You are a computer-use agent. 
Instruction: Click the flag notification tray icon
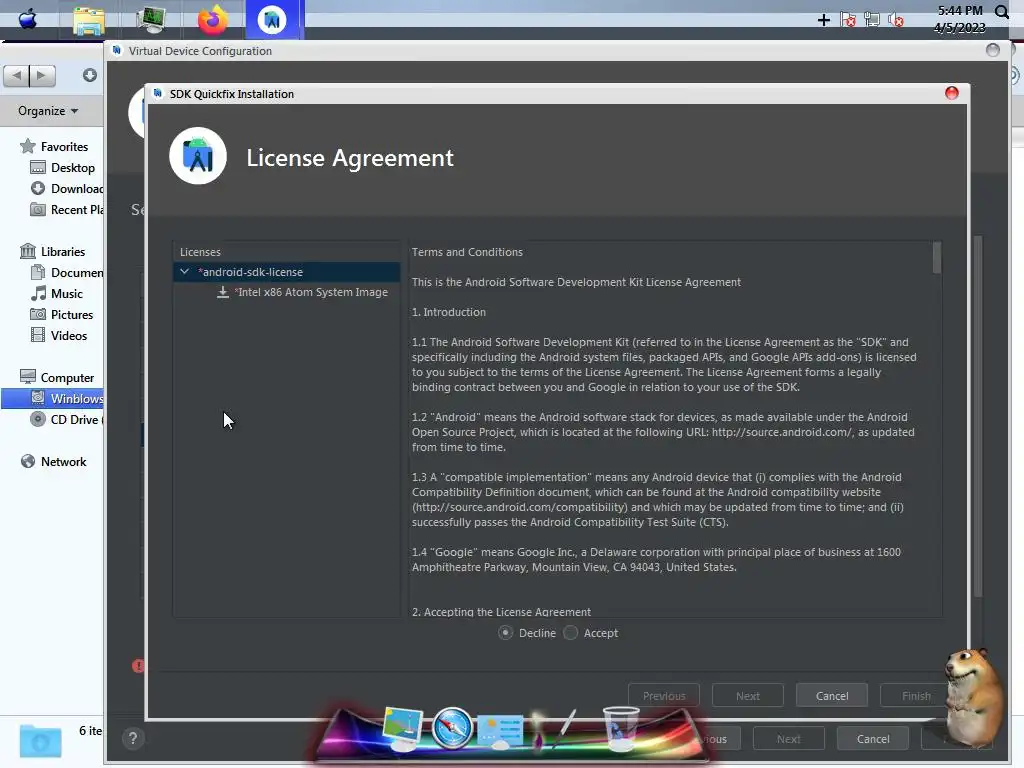coord(848,20)
